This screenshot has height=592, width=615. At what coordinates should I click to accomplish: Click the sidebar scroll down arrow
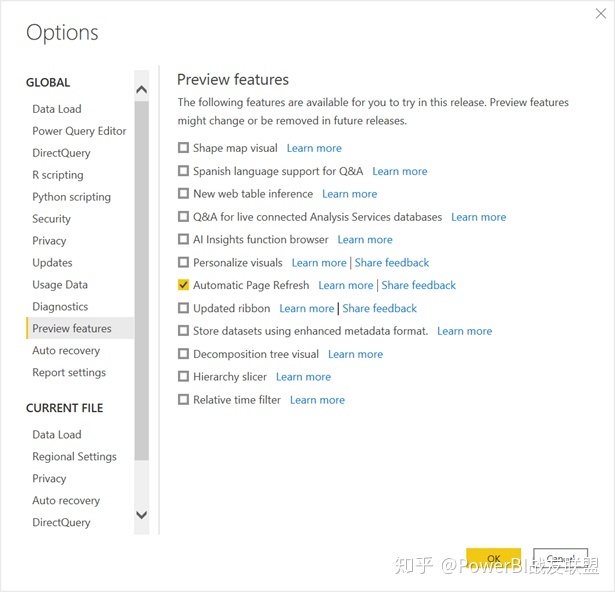pos(142,514)
